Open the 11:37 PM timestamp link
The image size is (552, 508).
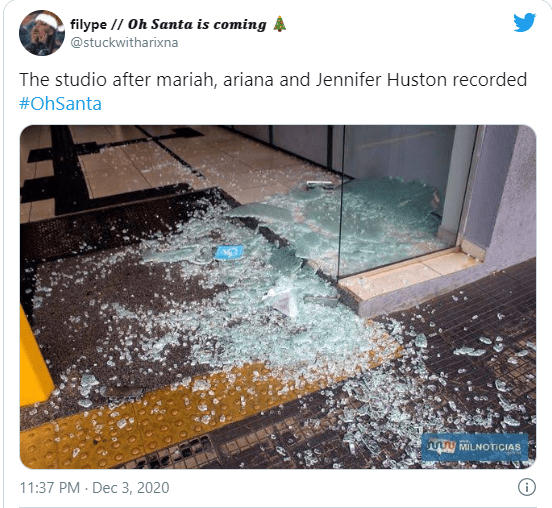(x=50, y=488)
